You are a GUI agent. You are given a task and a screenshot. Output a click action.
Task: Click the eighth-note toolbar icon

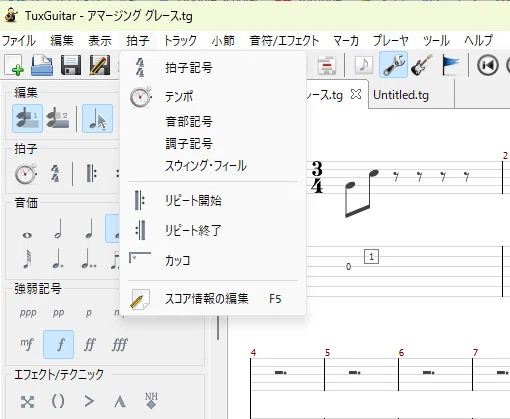point(364,65)
